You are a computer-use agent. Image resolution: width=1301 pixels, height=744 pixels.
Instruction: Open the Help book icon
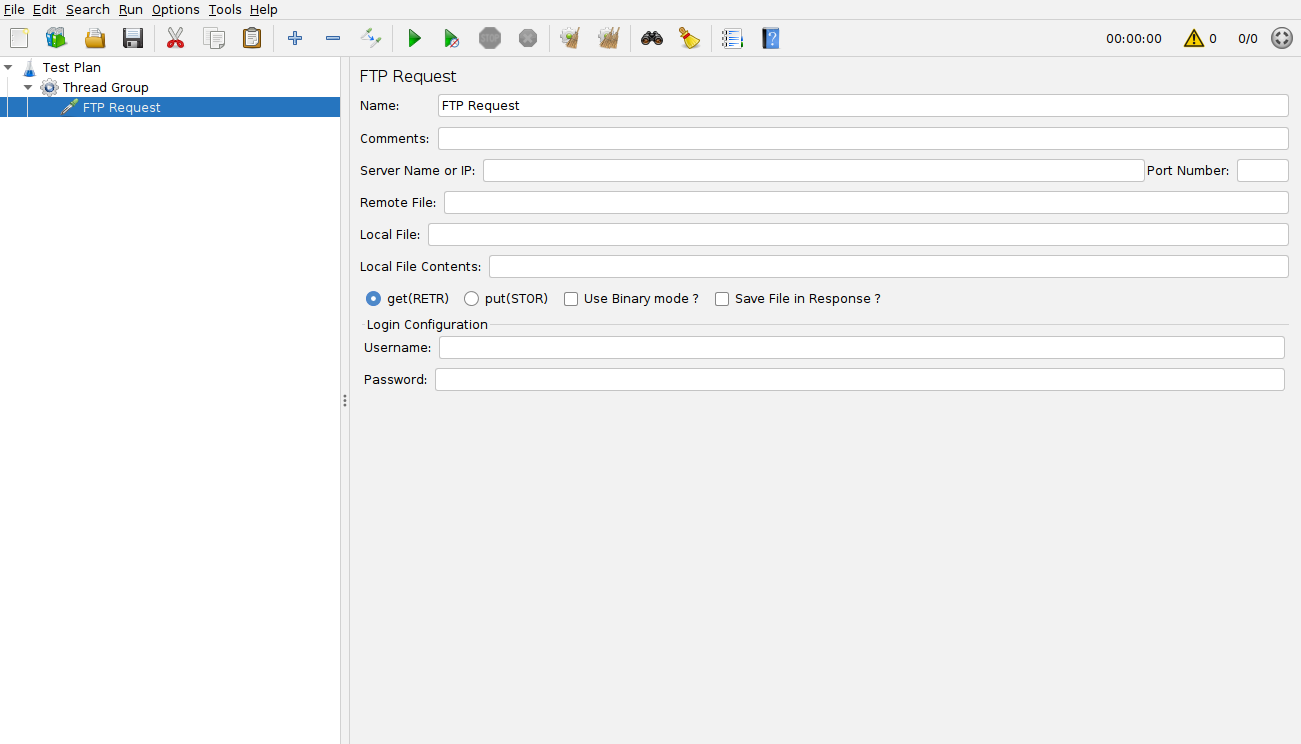point(770,38)
